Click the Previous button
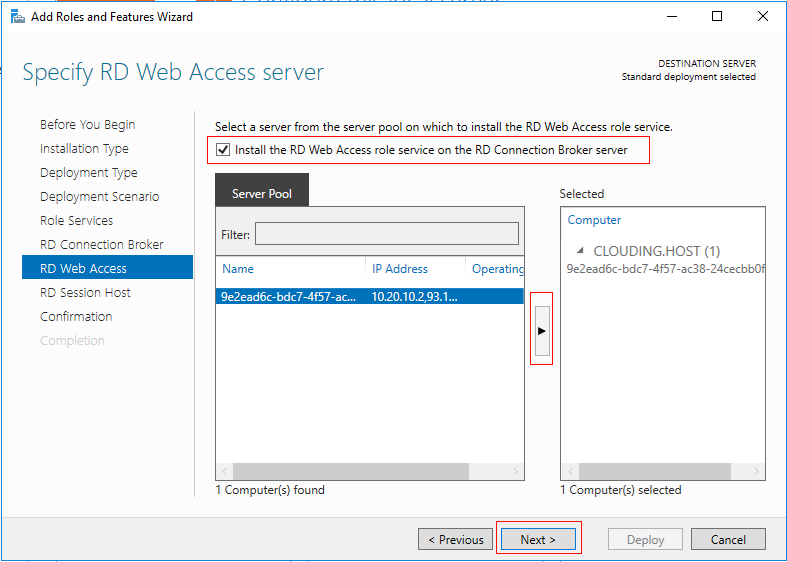The width and height of the screenshot is (787, 562). [455, 539]
